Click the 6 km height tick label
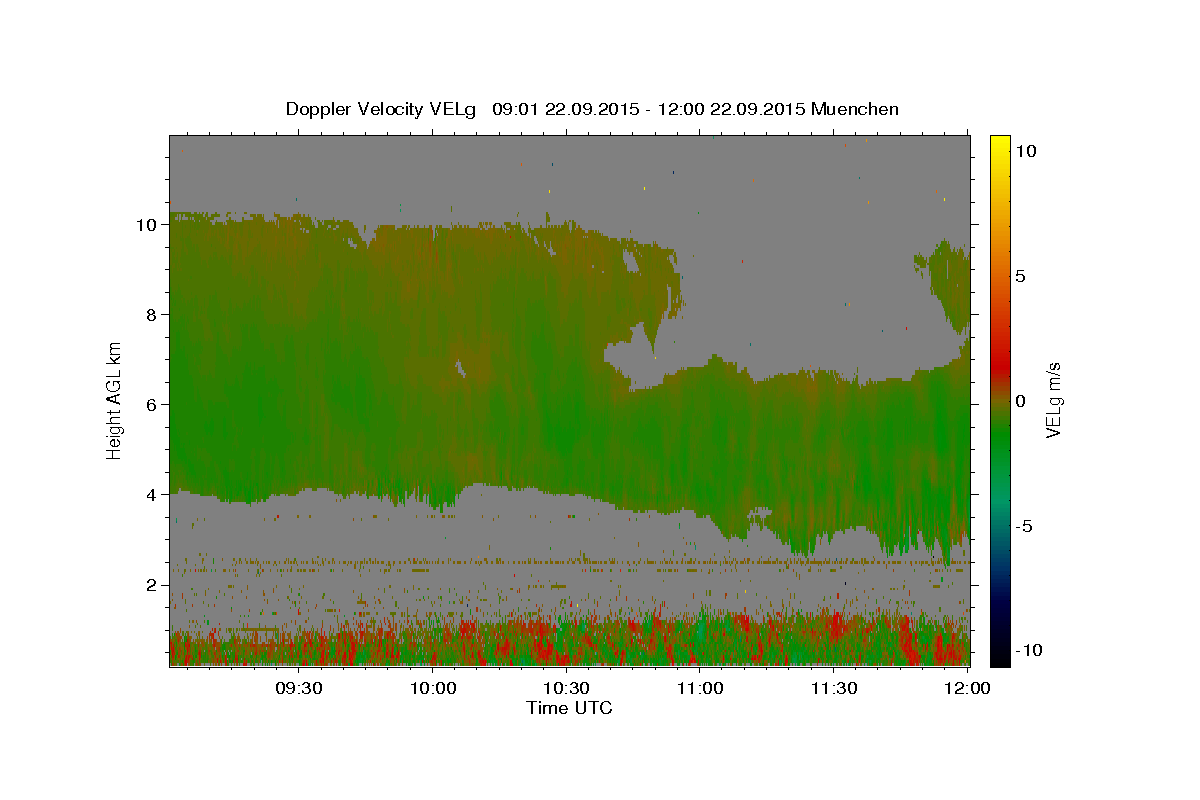Image resolution: width=1200 pixels, height=800 pixels. (150, 404)
